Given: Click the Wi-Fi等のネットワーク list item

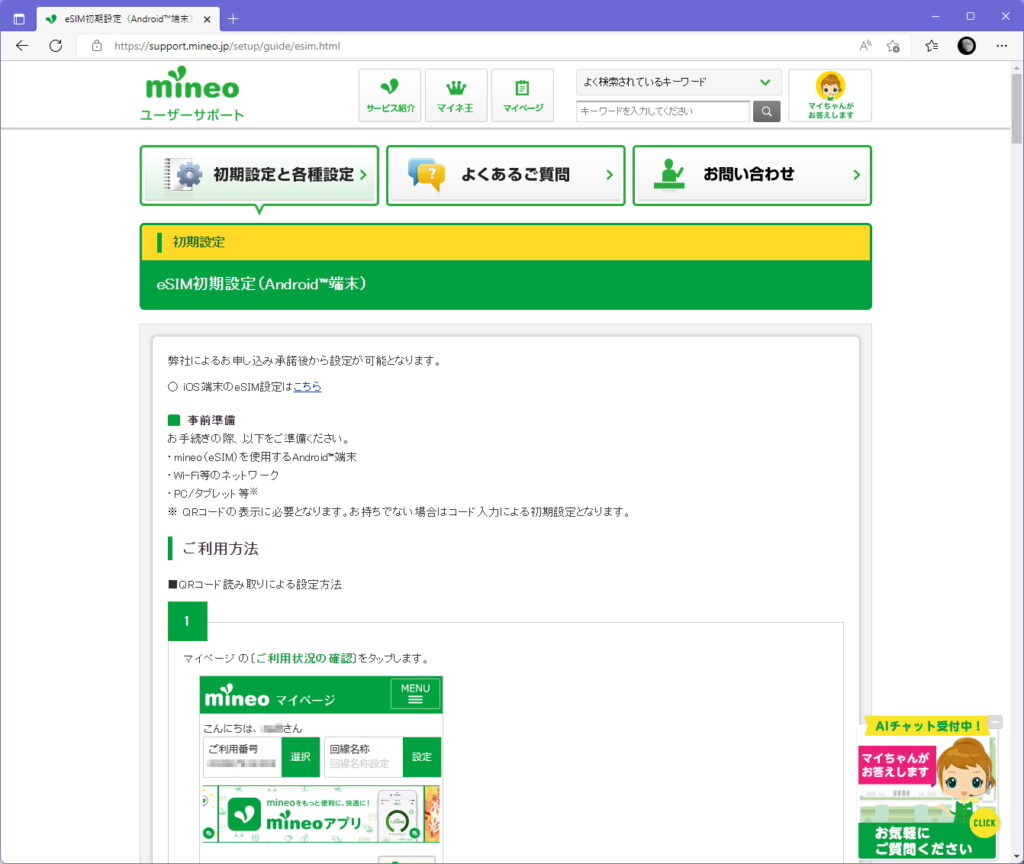Looking at the screenshot, I should [x=223, y=475].
